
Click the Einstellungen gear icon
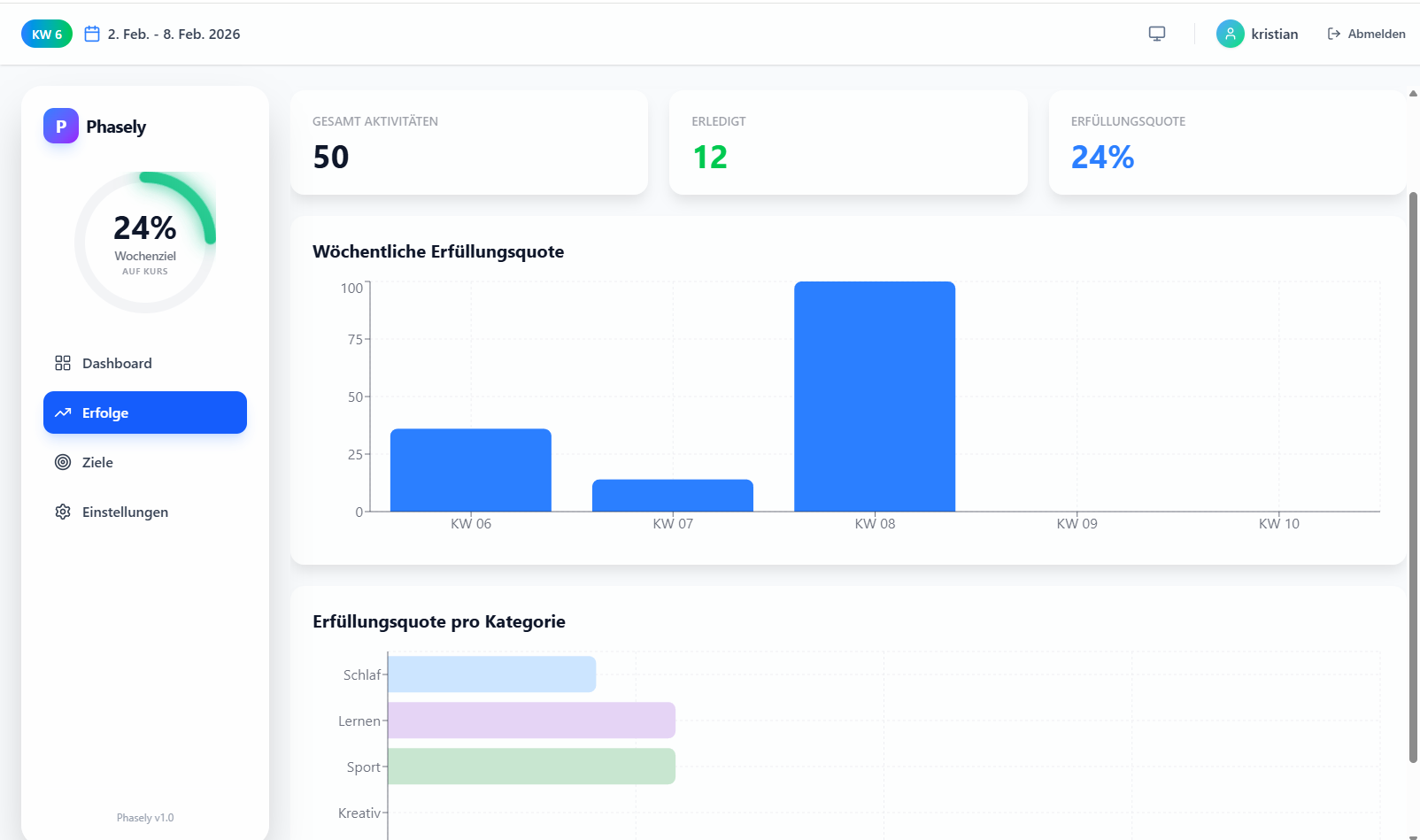point(63,512)
